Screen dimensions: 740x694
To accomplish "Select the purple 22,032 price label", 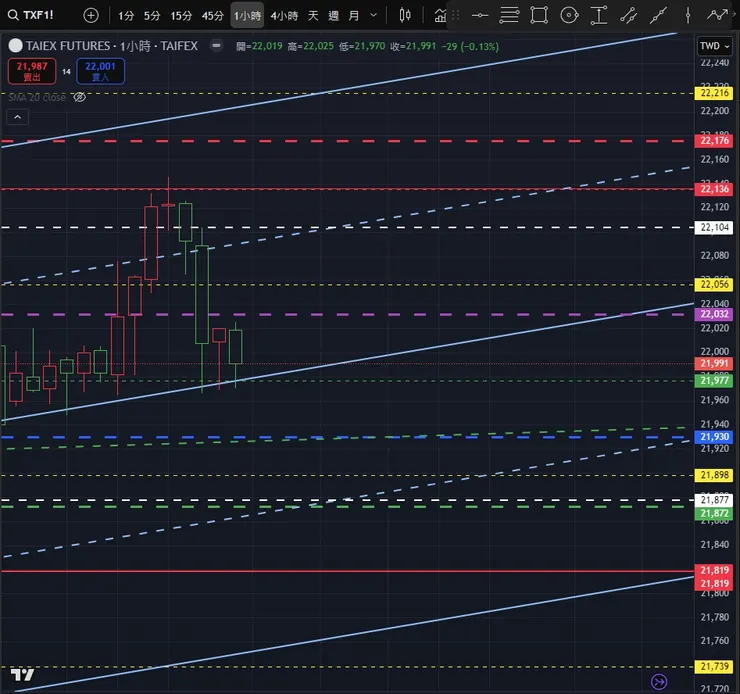I will 714,314.
